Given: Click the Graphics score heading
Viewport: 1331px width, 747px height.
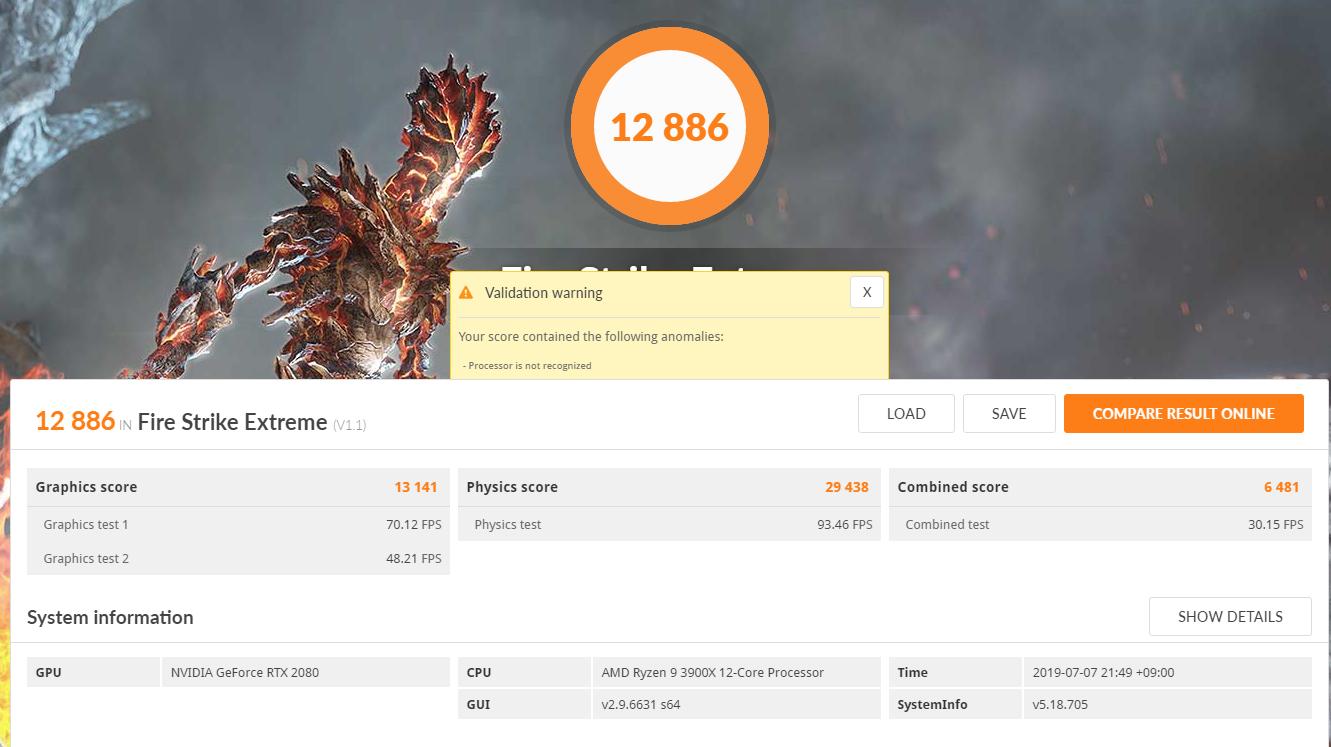Looking at the screenshot, I should pyautogui.click(x=86, y=487).
